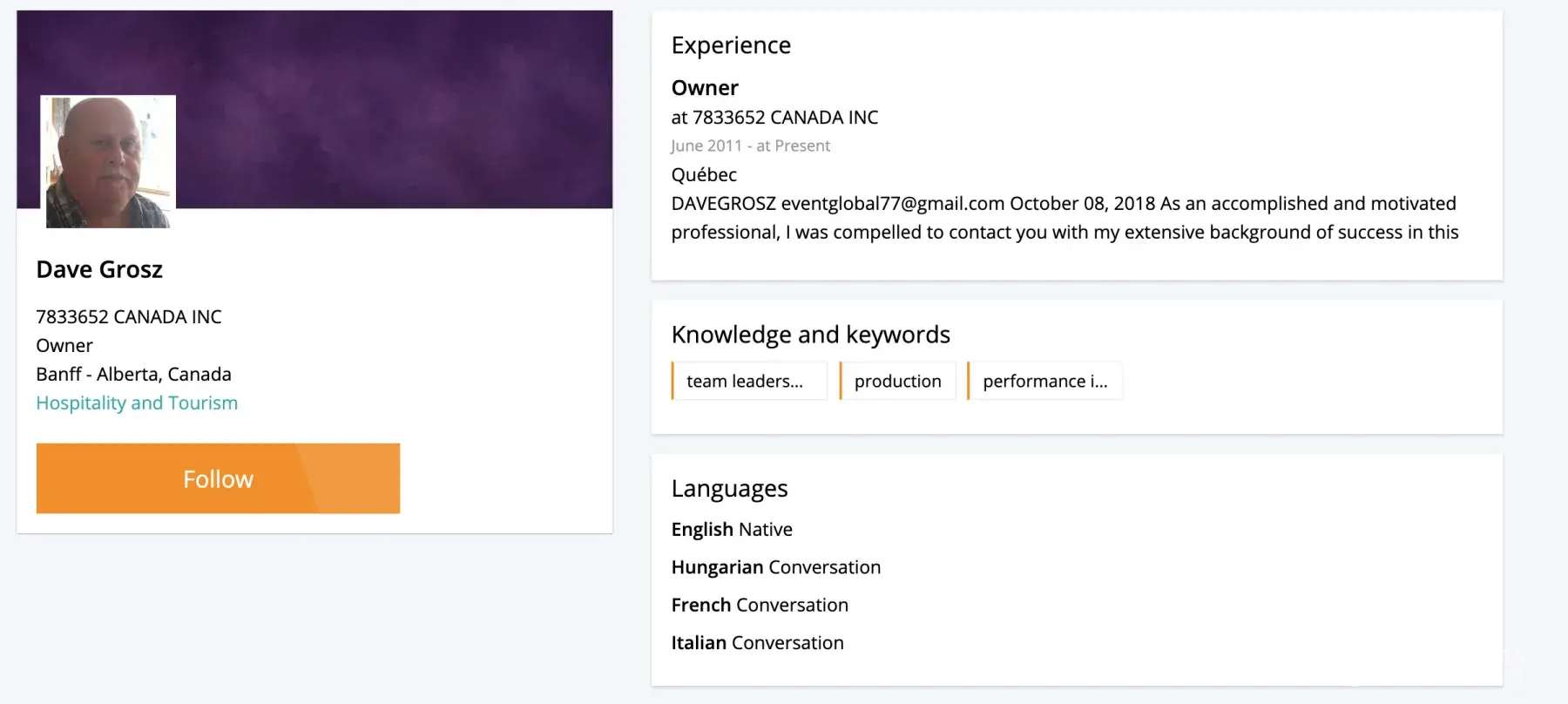Click the Languages section heading
The image size is (1568, 704).
point(729,488)
